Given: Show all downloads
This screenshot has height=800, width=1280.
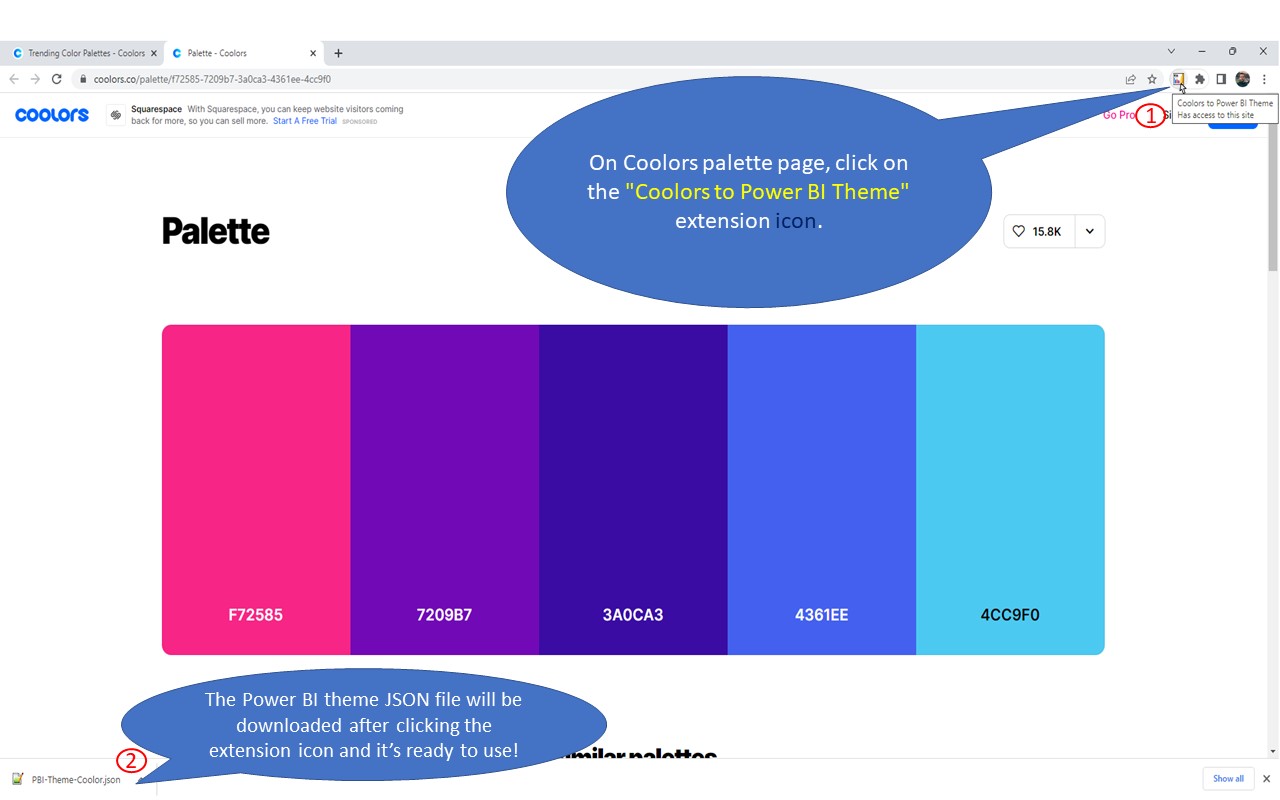Looking at the screenshot, I should 1228,779.
